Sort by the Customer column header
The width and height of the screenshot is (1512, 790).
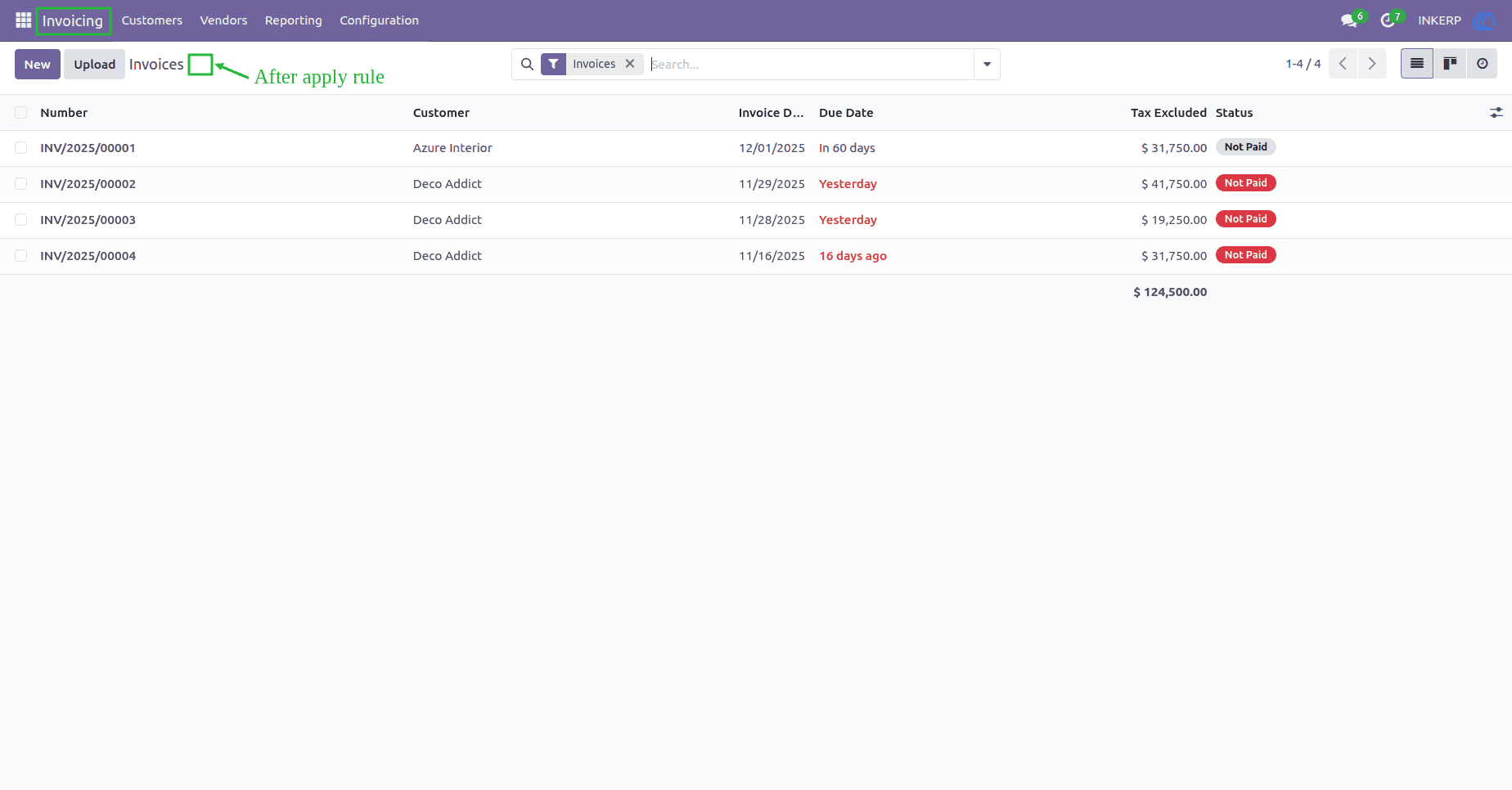click(441, 113)
